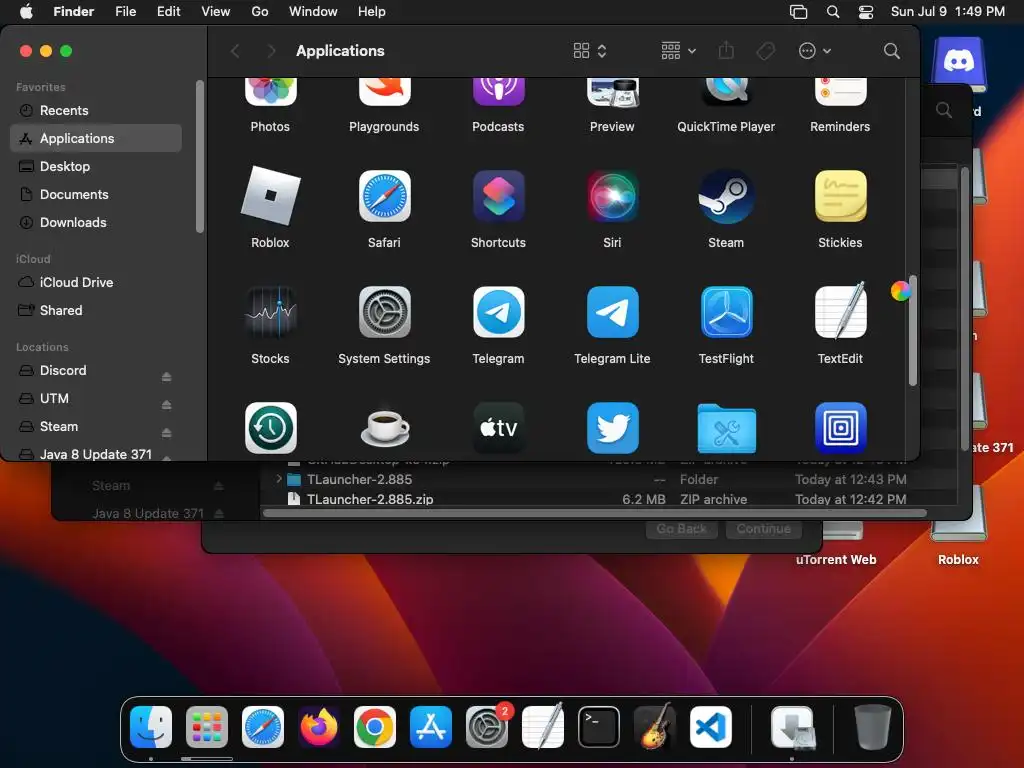
Task: Click Go Back in the background dialog
Action: [682, 528]
